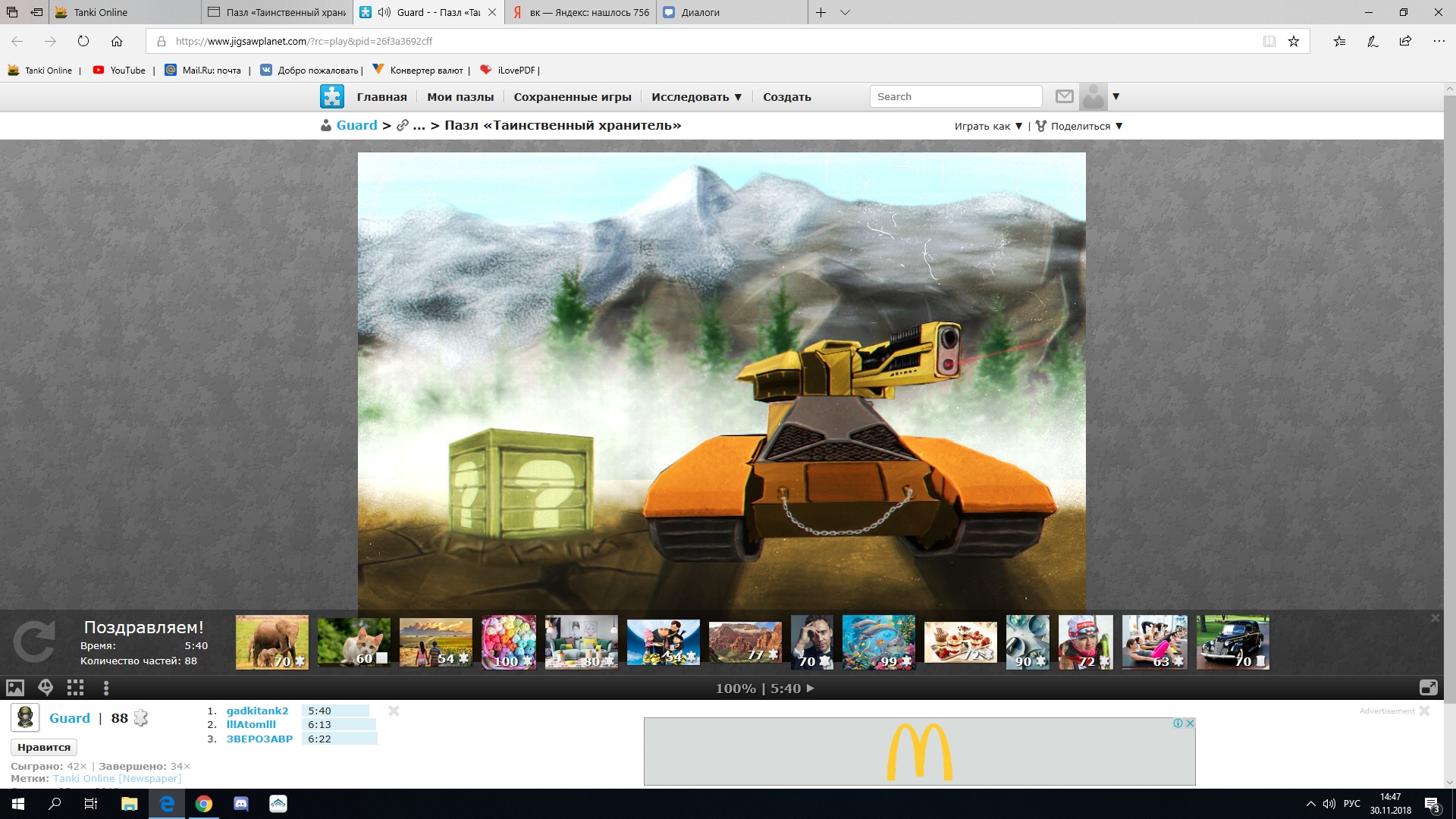
Task: Dismiss the Advertisement label X
Action: 1424,711
